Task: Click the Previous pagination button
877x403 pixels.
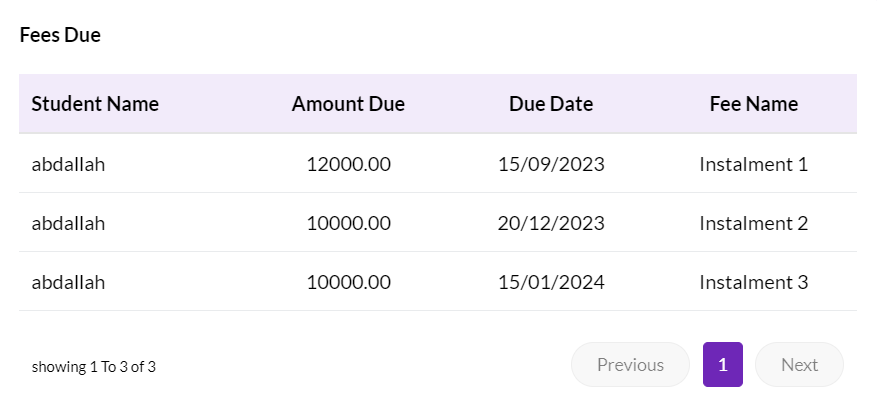Action: click(630, 364)
